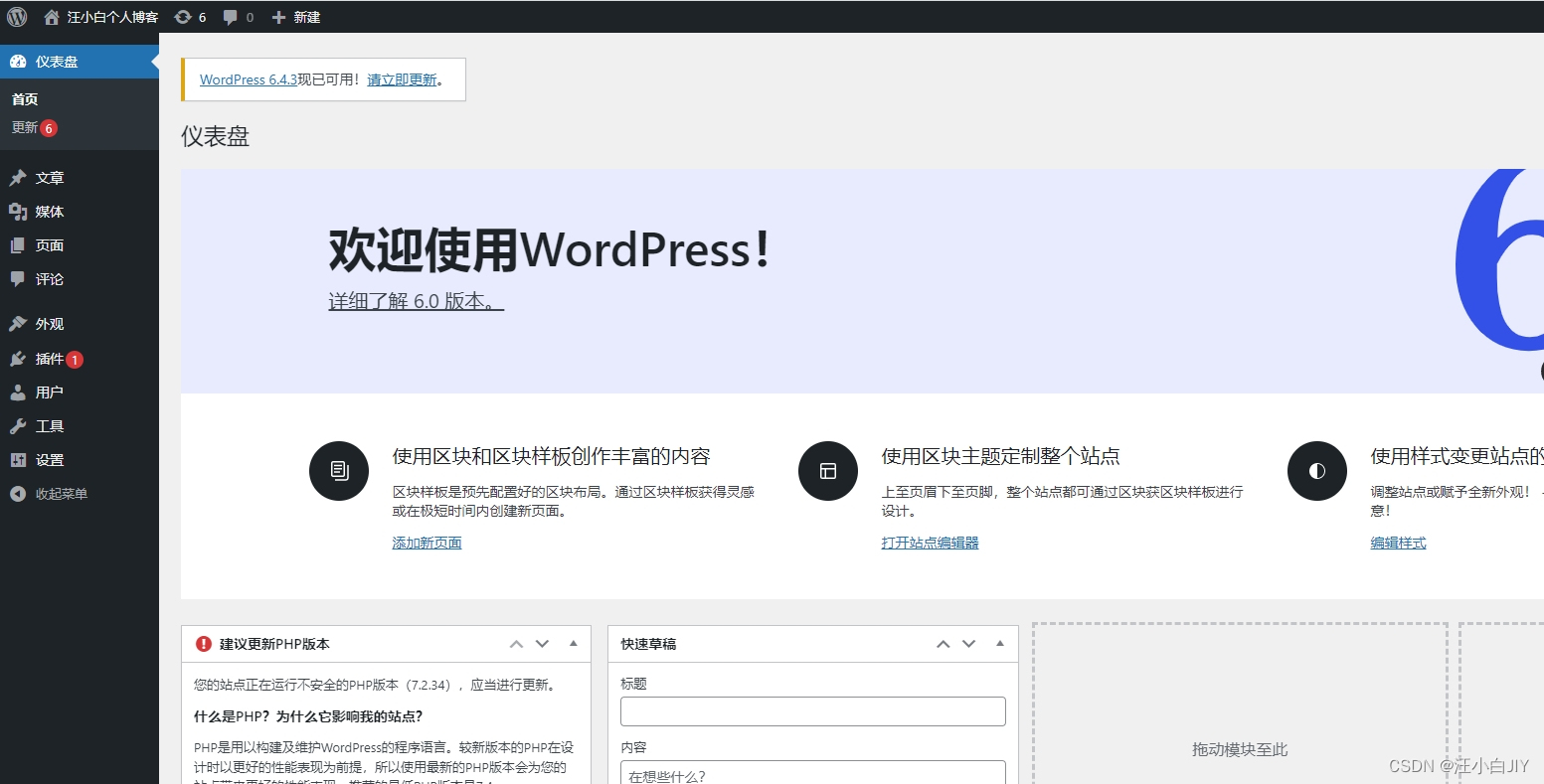Open 更新 submenu with badge 6
The image size is (1544, 784).
point(34,128)
